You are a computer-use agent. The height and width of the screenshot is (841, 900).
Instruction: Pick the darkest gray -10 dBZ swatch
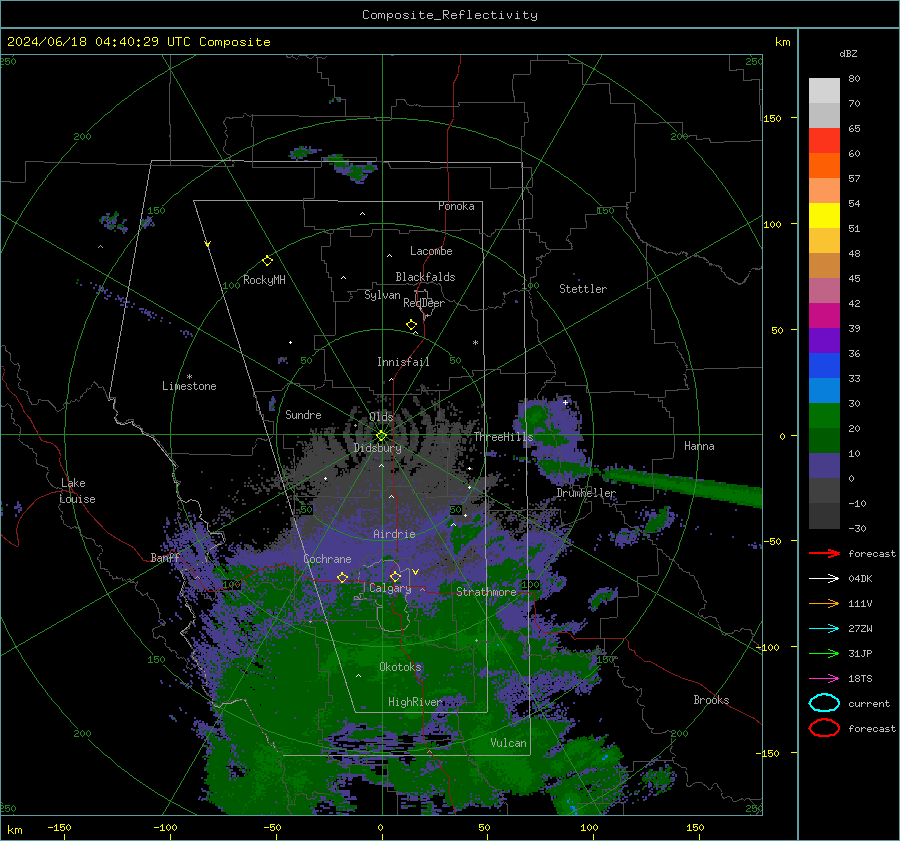[824, 516]
